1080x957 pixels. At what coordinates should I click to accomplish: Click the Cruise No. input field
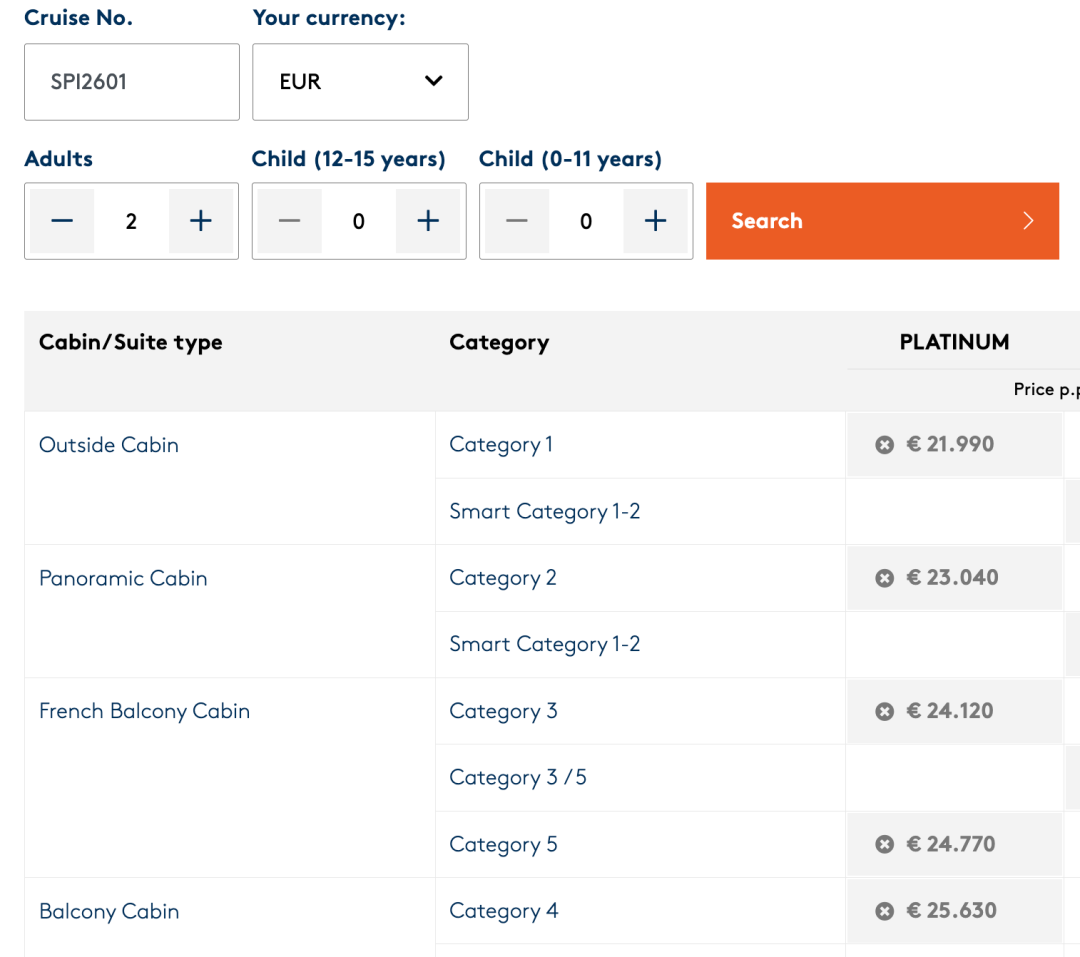[x=132, y=82]
